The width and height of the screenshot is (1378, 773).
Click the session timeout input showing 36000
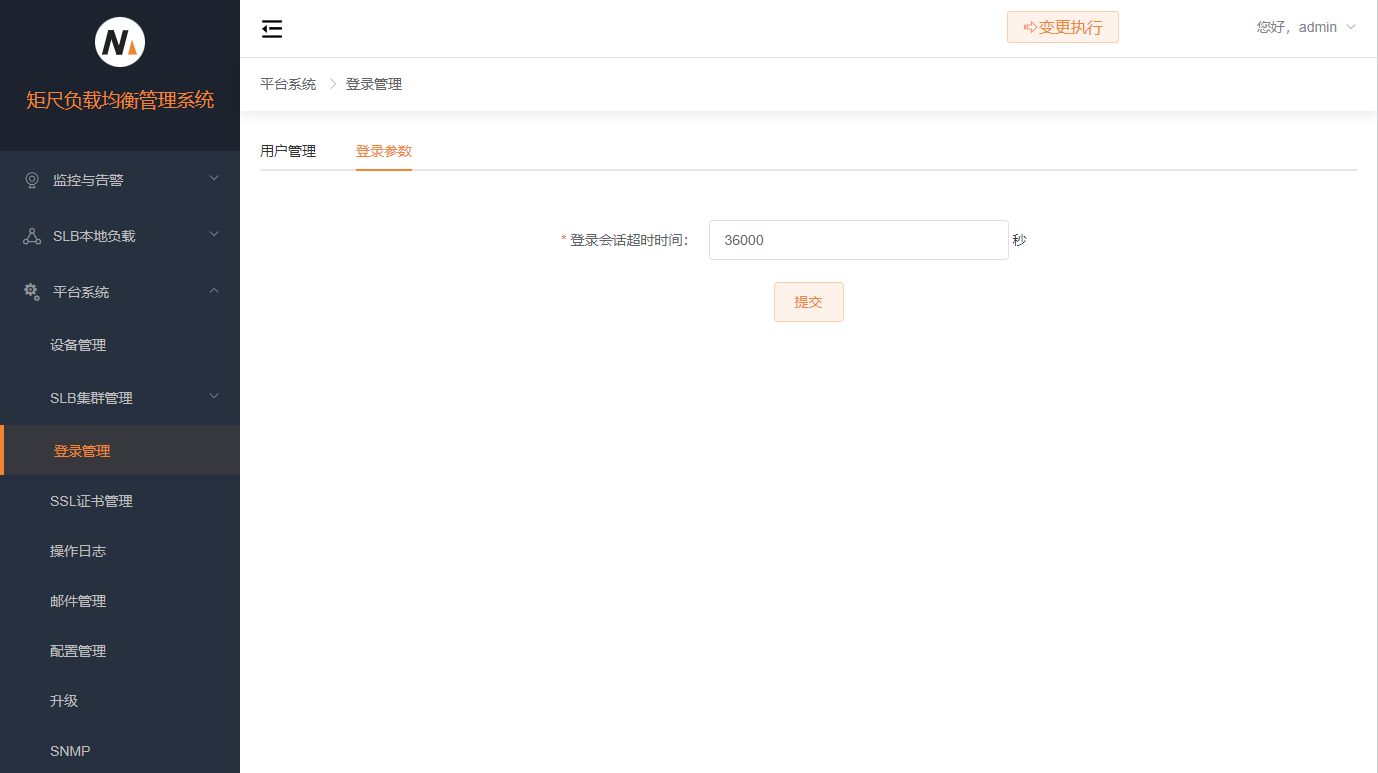pyautogui.click(x=858, y=240)
